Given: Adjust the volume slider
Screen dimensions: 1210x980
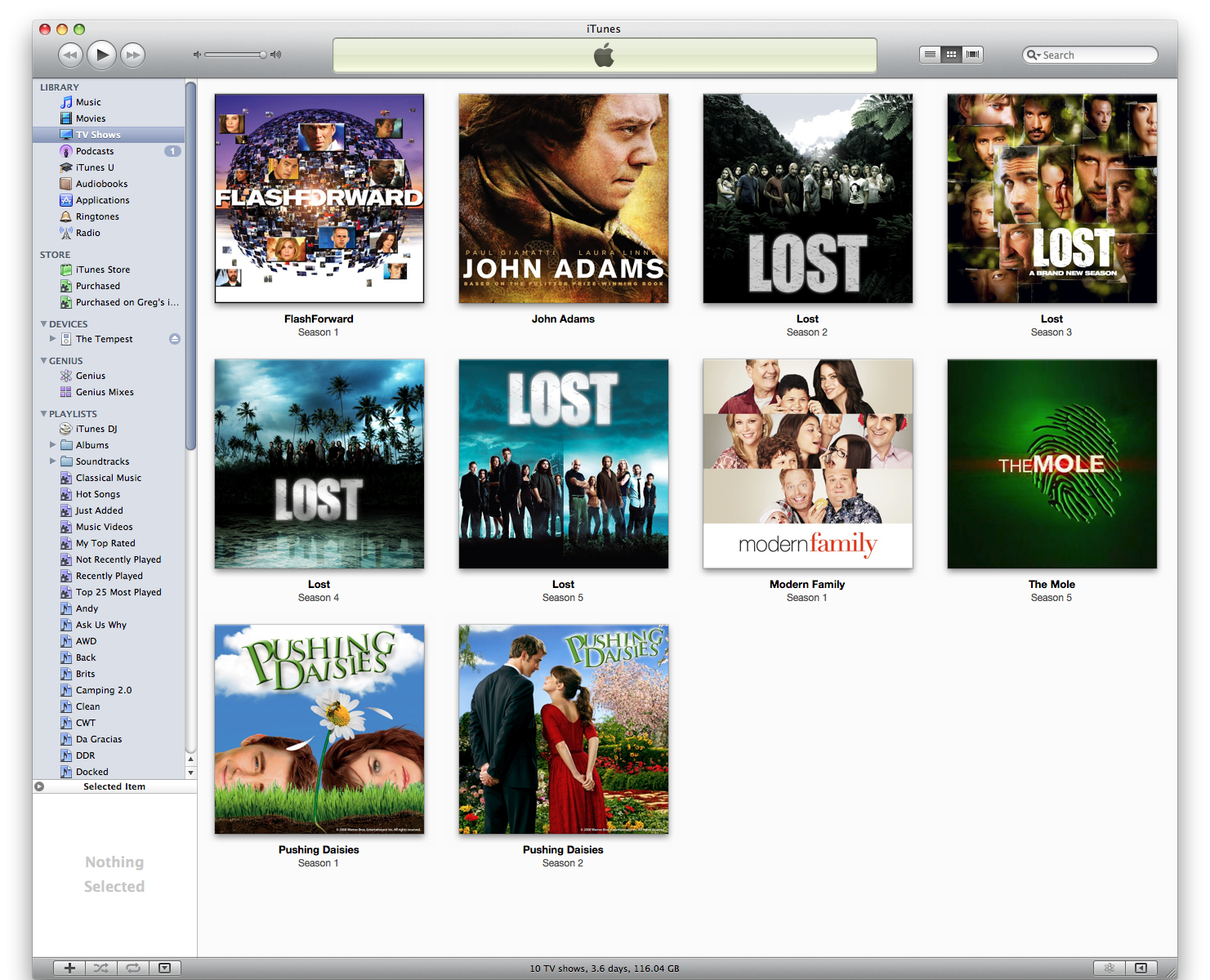Looking at the screenshot, I should point(236,55).
